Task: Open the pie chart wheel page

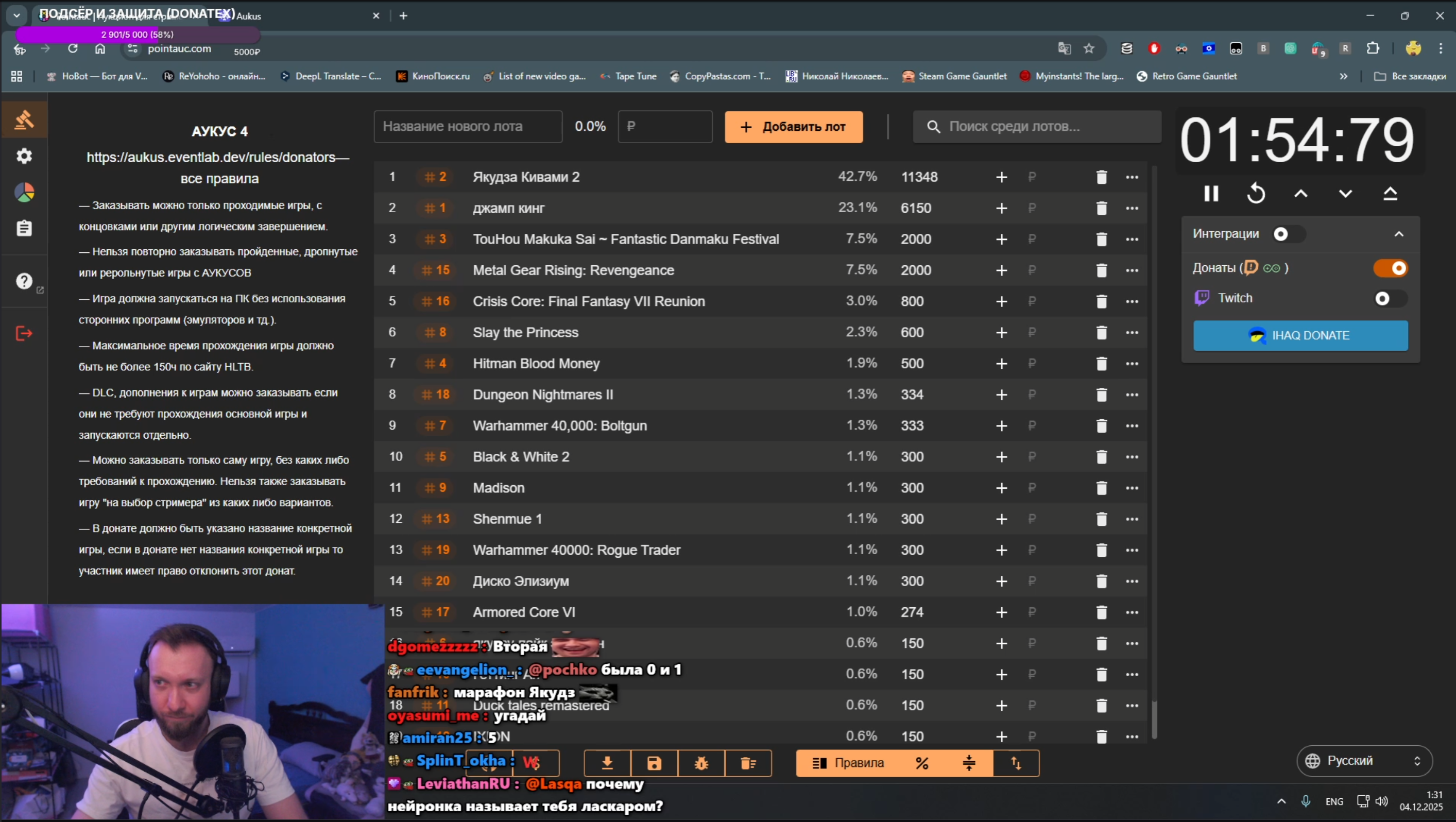Action: [x=24, y=192]
